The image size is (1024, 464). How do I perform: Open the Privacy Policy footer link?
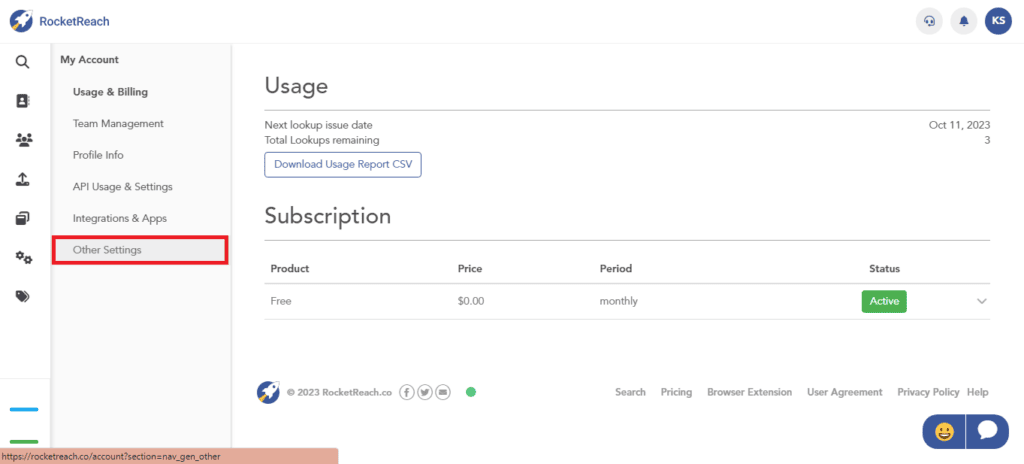pos(928,392)
